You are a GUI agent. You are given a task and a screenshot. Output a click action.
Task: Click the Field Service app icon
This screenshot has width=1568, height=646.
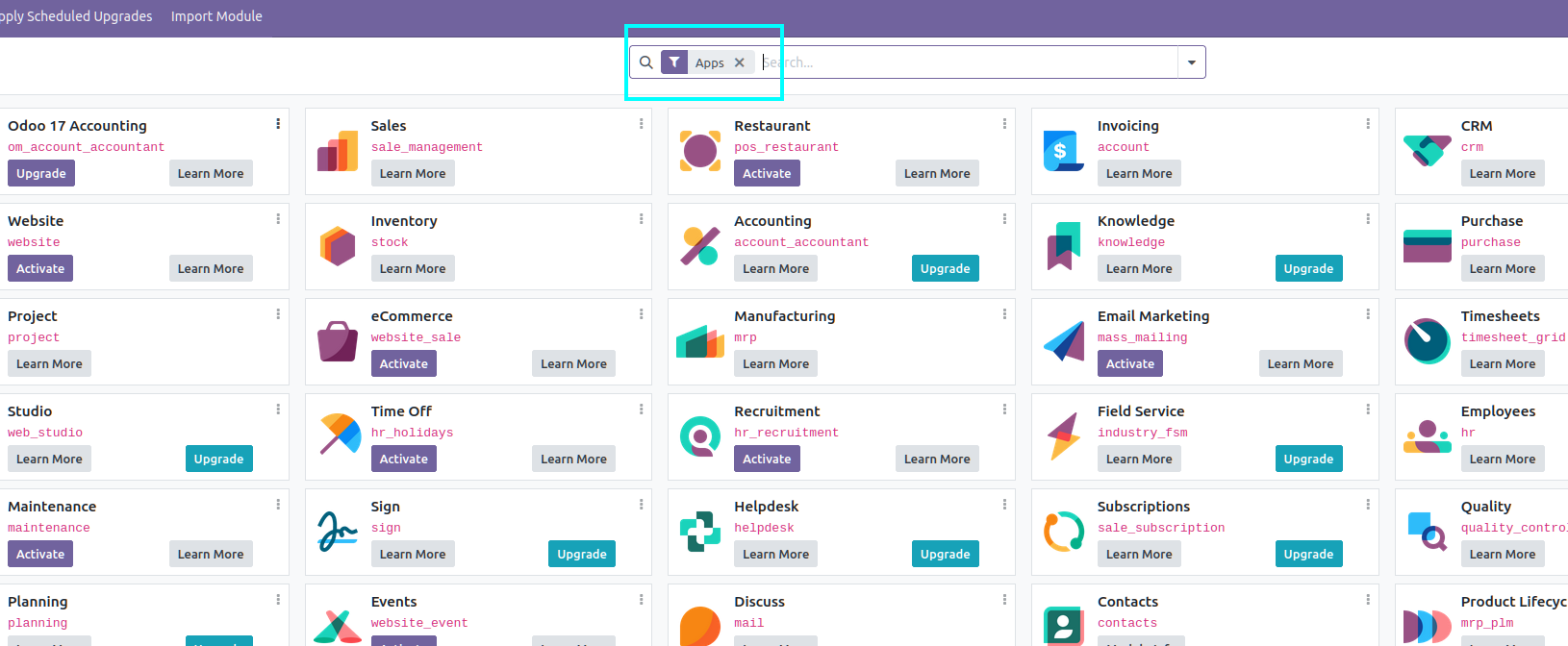pyautogui.click(x=1064, y=436)
